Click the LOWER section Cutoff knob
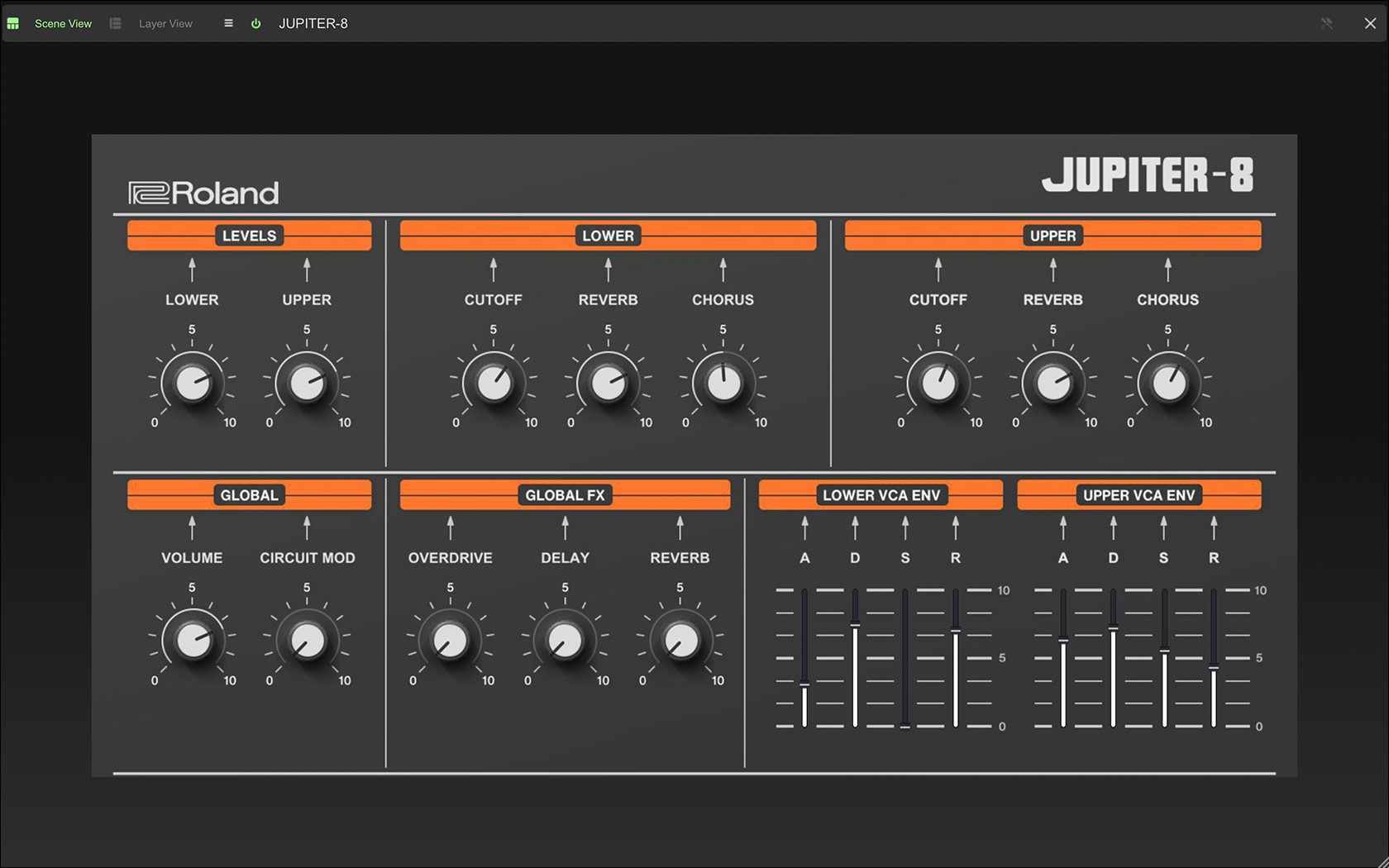This screenshot has width=1389, height=868. (x=494, y=383)
